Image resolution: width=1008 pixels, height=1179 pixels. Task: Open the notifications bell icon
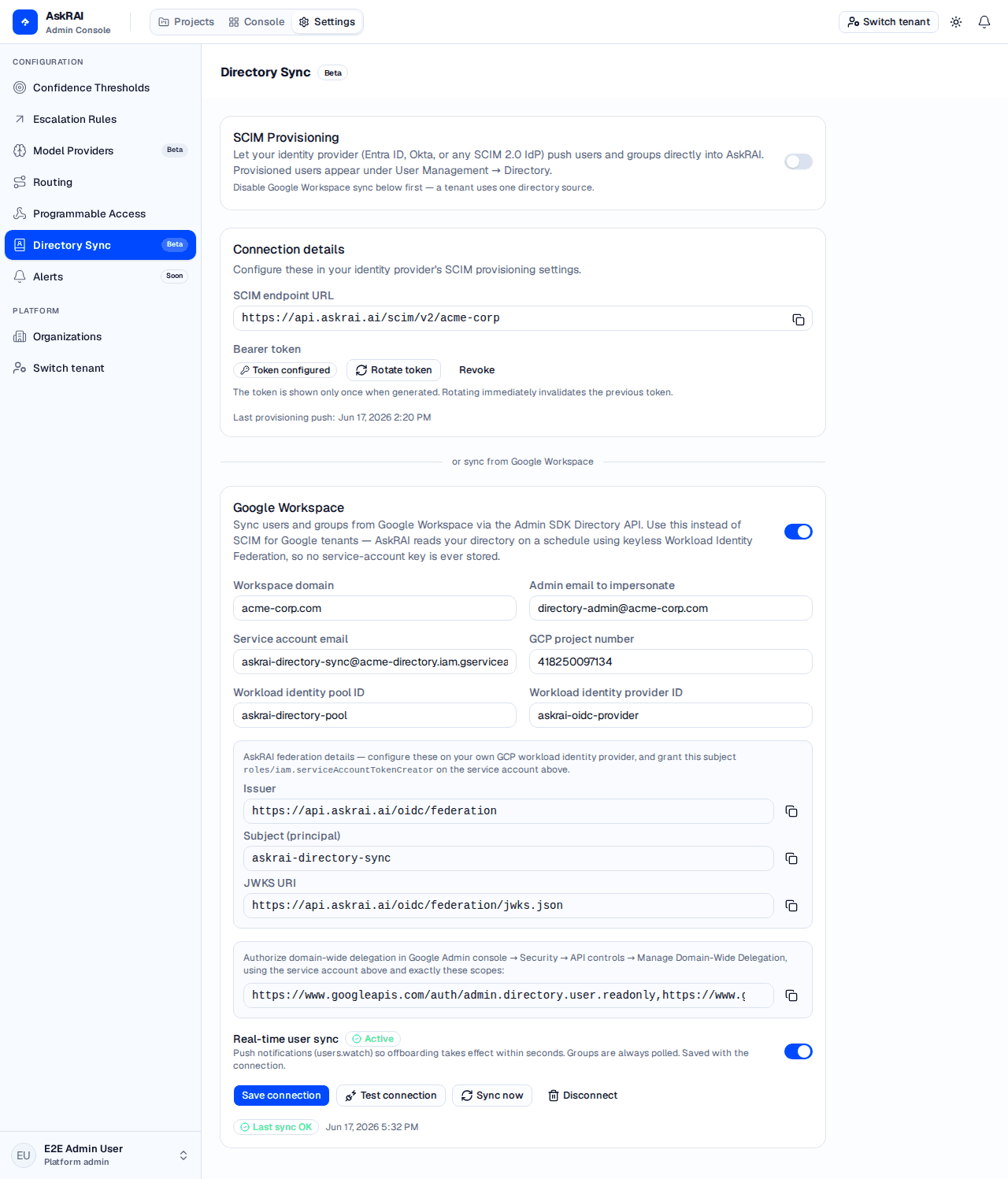tap(984, 22)
